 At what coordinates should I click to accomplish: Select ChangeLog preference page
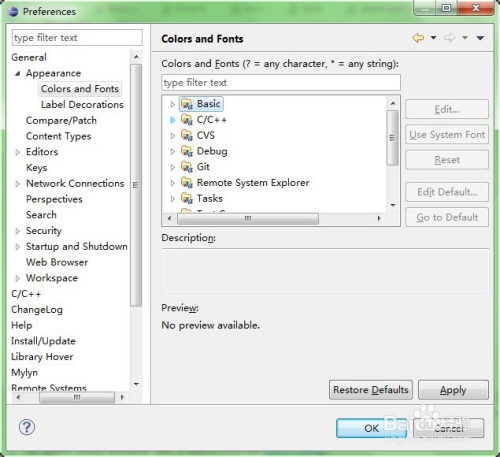click(37, 310)
